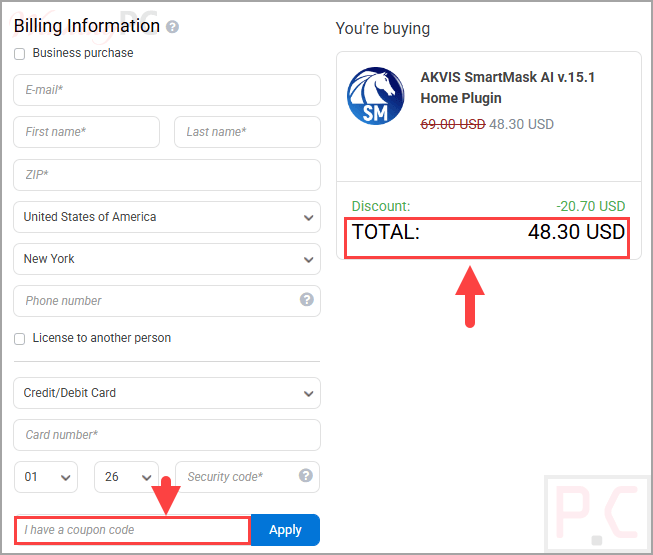Image resolution: width=653 pixels, height=555 pixels.
Task: Click the Phone number input field
Action: pos(167,301)
